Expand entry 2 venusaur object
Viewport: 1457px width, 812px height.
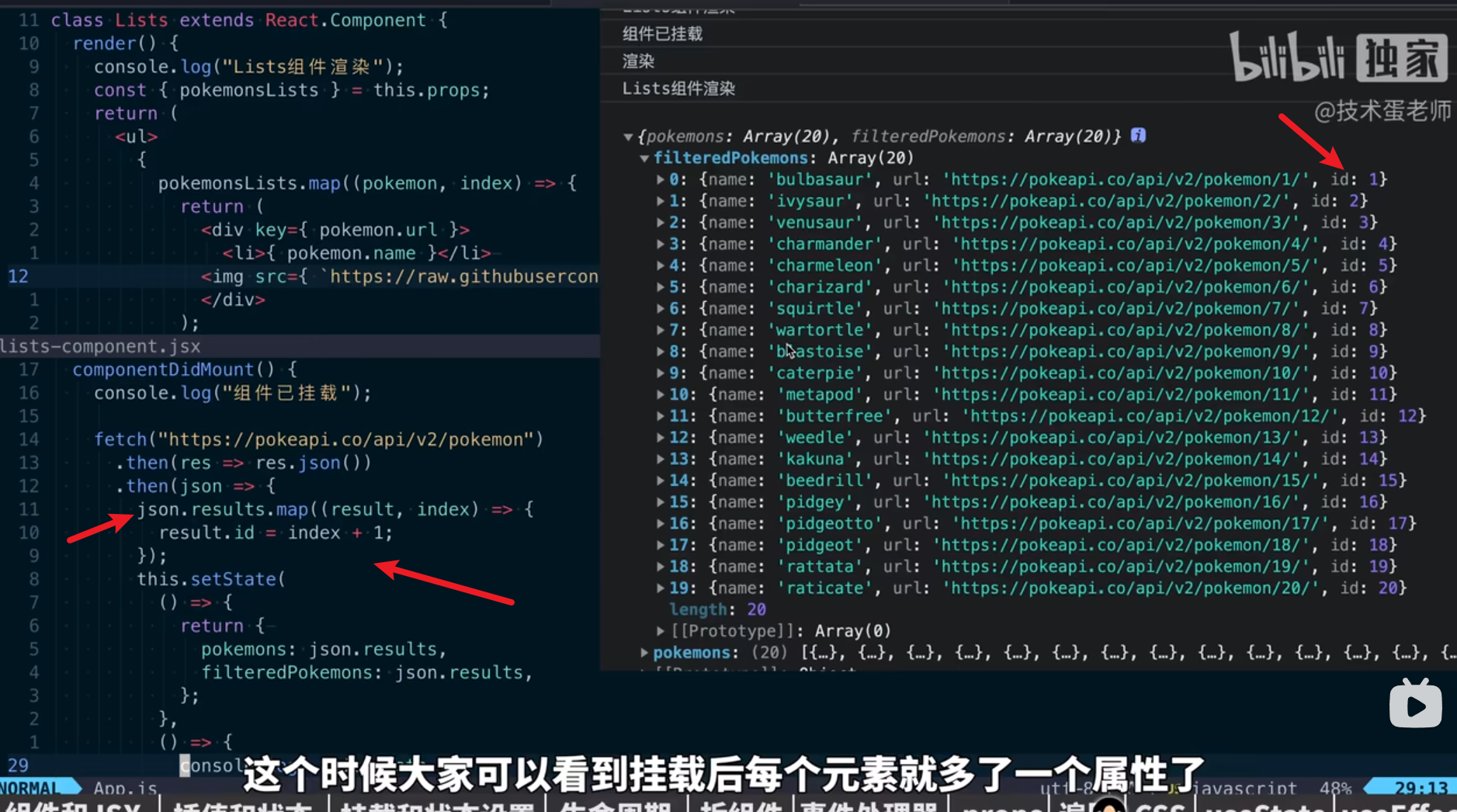click(x=661, y=224)
